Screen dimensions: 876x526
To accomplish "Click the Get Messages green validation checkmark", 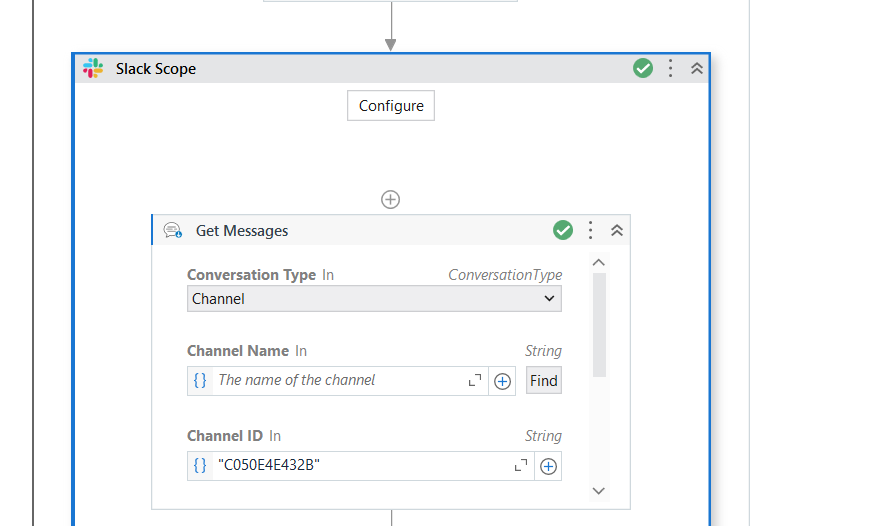I will [563, 230].
